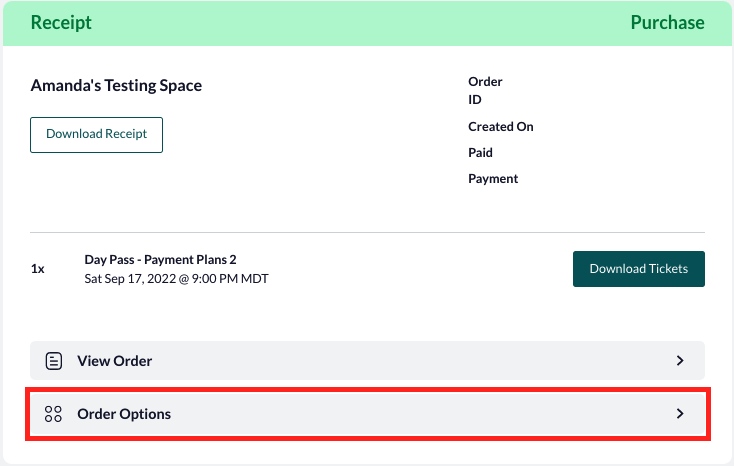
Task: Click the Download Tickets button
Action: tap(639, 269)
